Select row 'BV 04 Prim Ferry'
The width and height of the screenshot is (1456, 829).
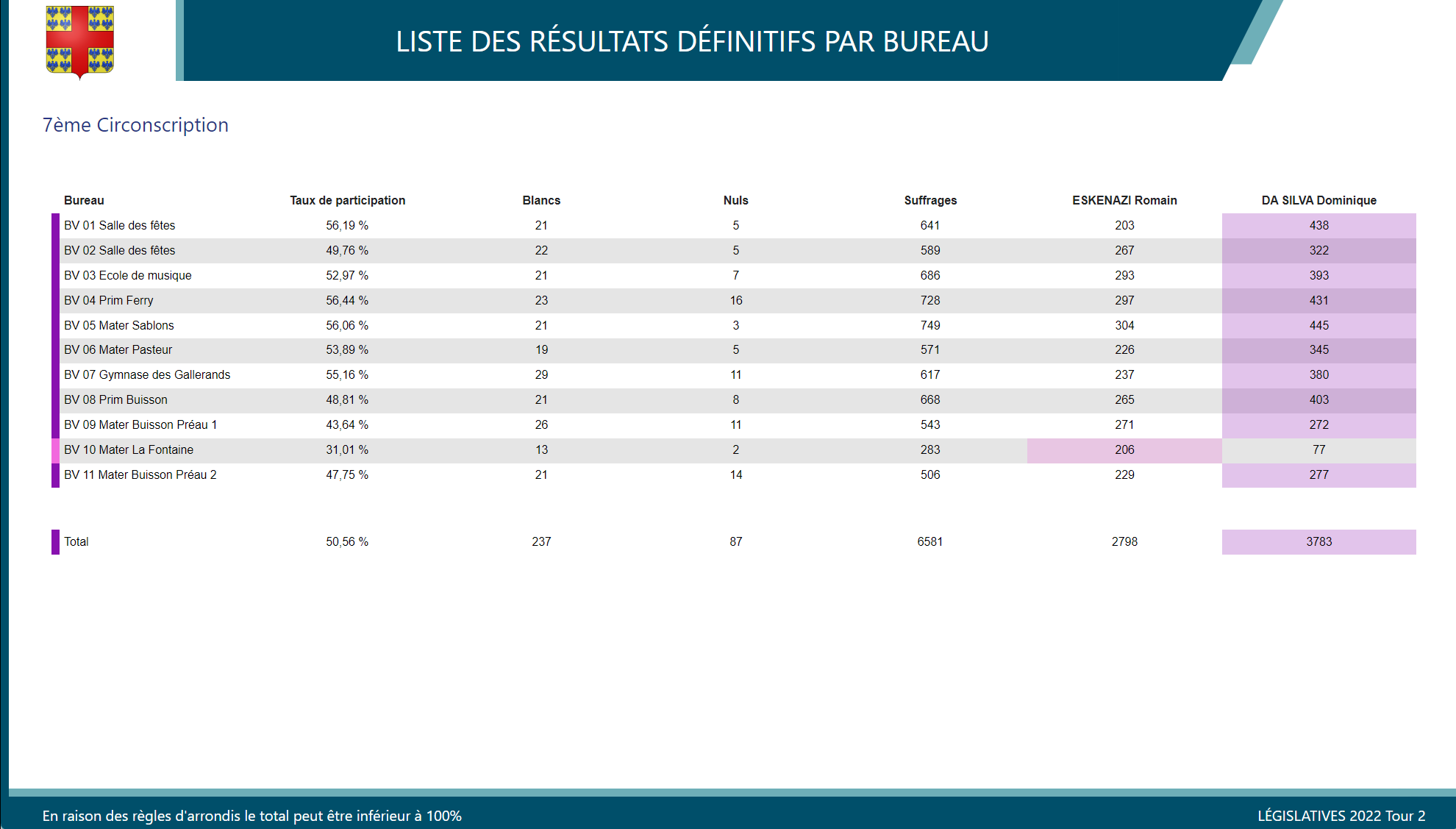(x=734, y=301)
